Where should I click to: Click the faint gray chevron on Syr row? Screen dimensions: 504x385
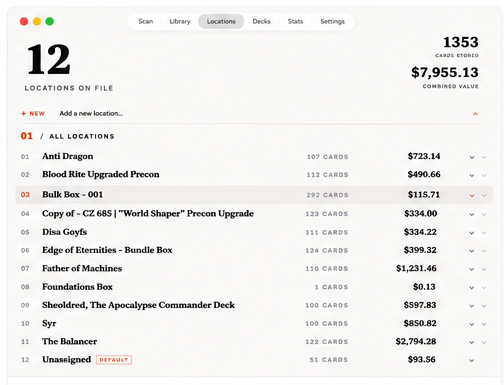(484, 324)
